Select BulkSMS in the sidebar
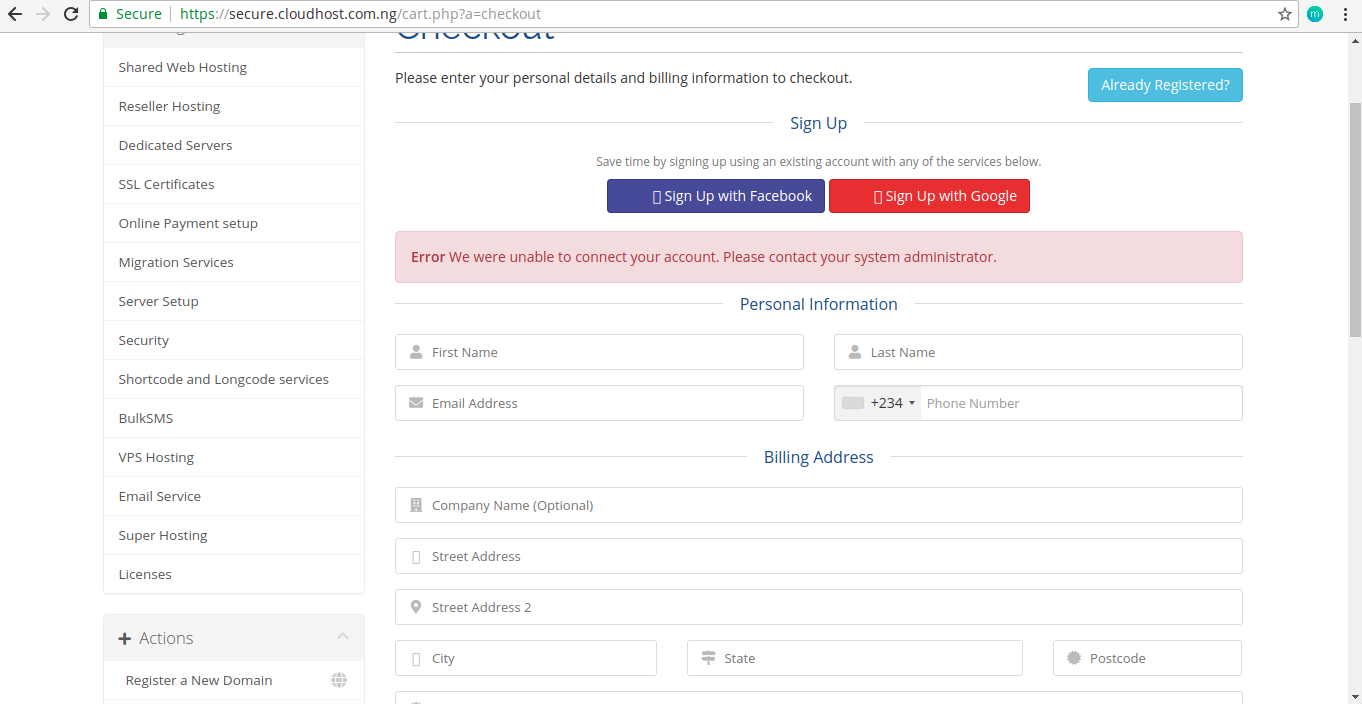1362x704 pixels. (234, 418)
